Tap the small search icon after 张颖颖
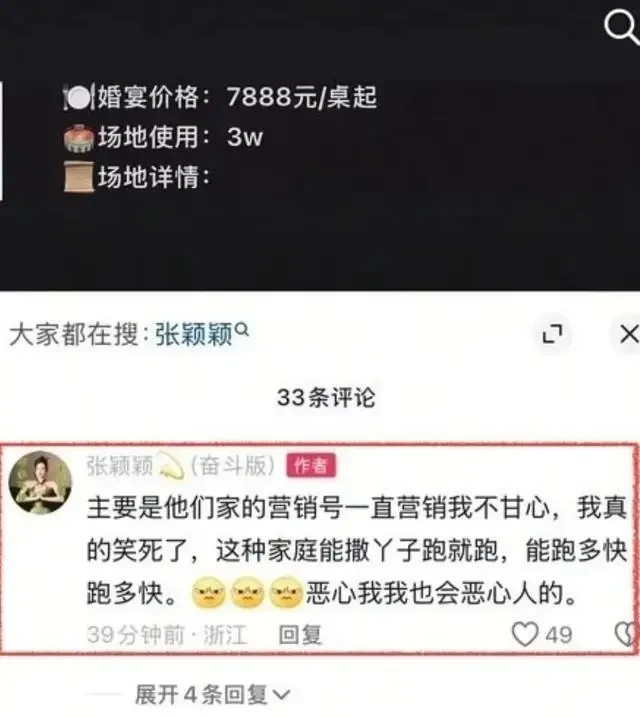The height and width of the screenshot is (718, 640). [x=241, y=329]
